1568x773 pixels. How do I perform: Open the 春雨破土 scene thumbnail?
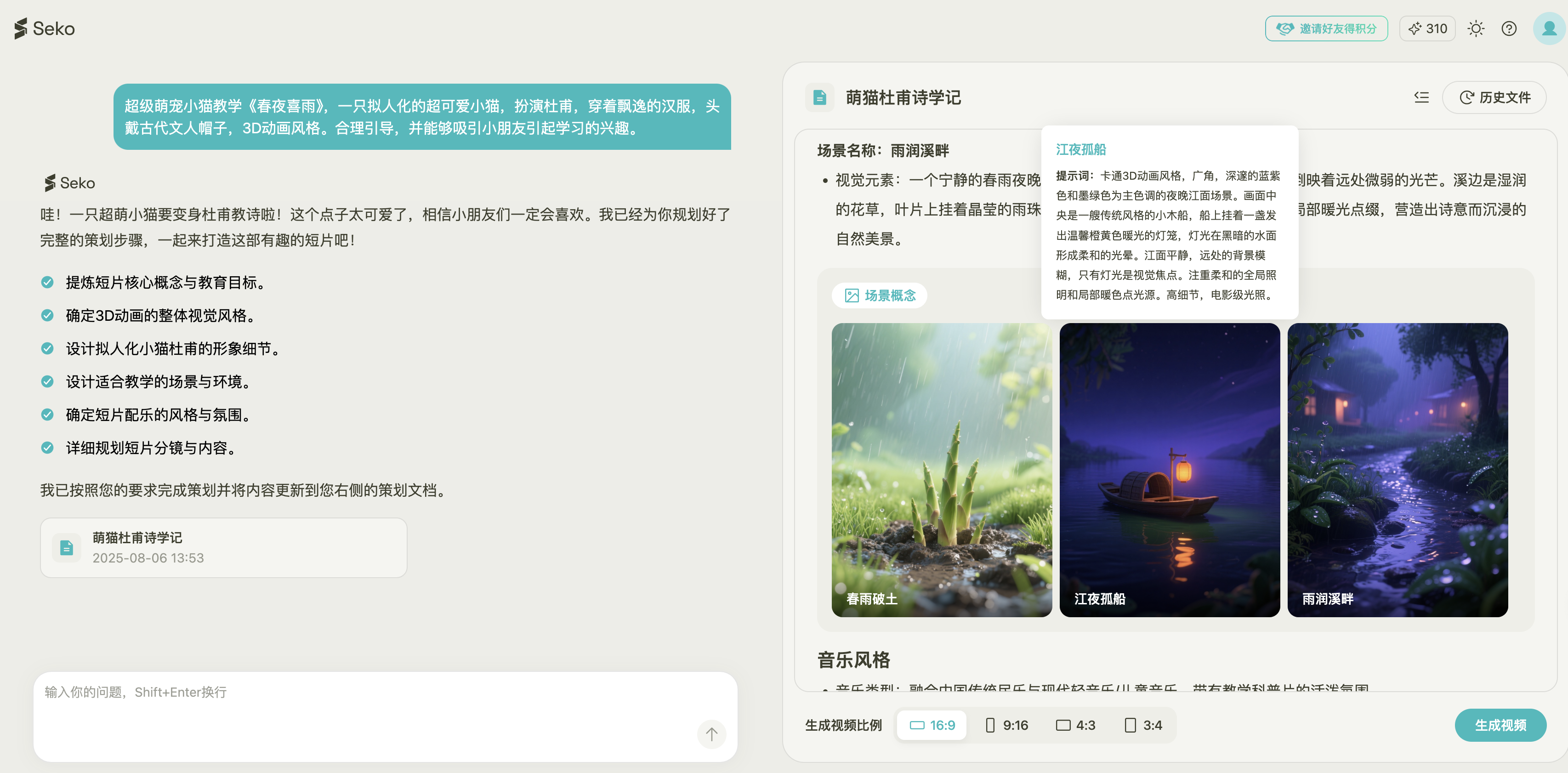(x=942, y=470)
